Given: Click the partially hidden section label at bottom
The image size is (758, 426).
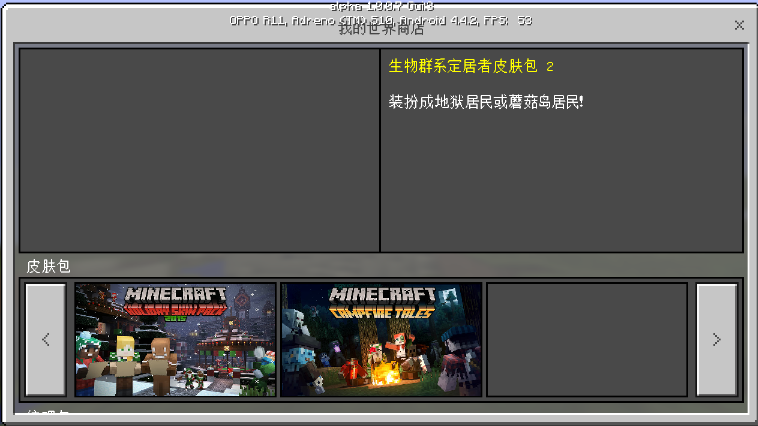Looking at the screenshot, I should pos(49,412).
